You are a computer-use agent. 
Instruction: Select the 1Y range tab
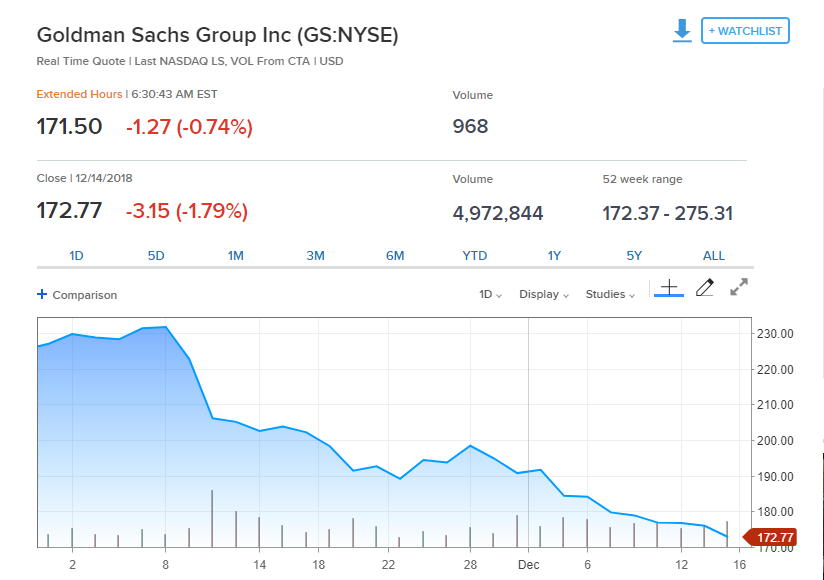554,256
